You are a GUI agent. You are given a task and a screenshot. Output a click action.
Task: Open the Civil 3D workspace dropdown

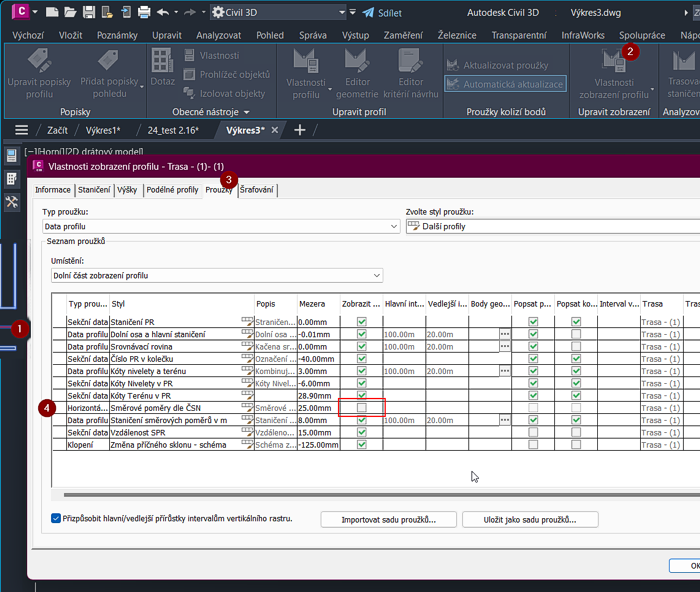click(x=341, y=12)
